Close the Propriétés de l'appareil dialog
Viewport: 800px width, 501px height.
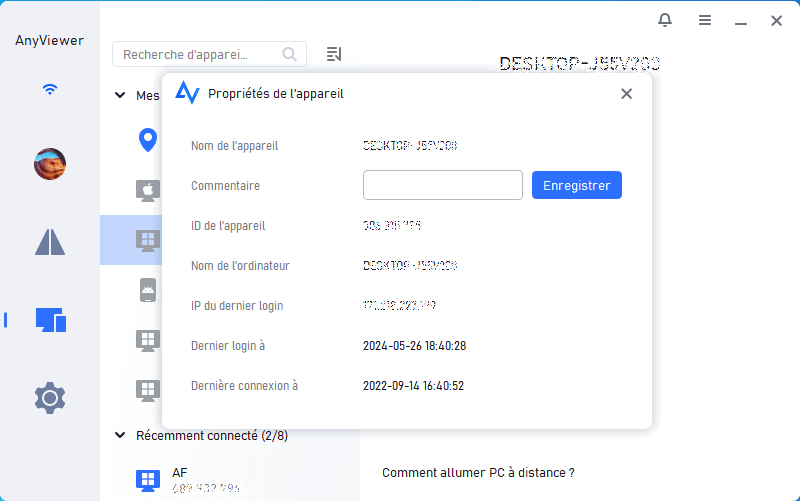pos(627,94)
